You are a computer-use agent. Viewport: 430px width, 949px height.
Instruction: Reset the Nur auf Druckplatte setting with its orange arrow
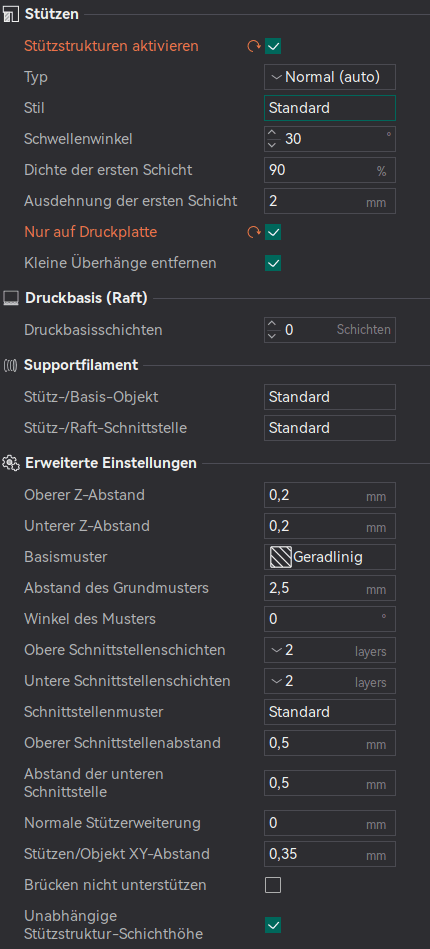254,232
